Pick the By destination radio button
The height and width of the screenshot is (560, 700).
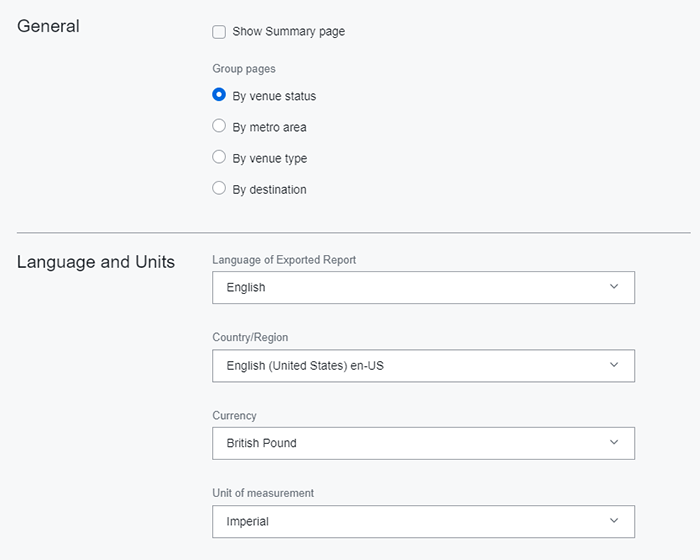[x=219, y=188]
